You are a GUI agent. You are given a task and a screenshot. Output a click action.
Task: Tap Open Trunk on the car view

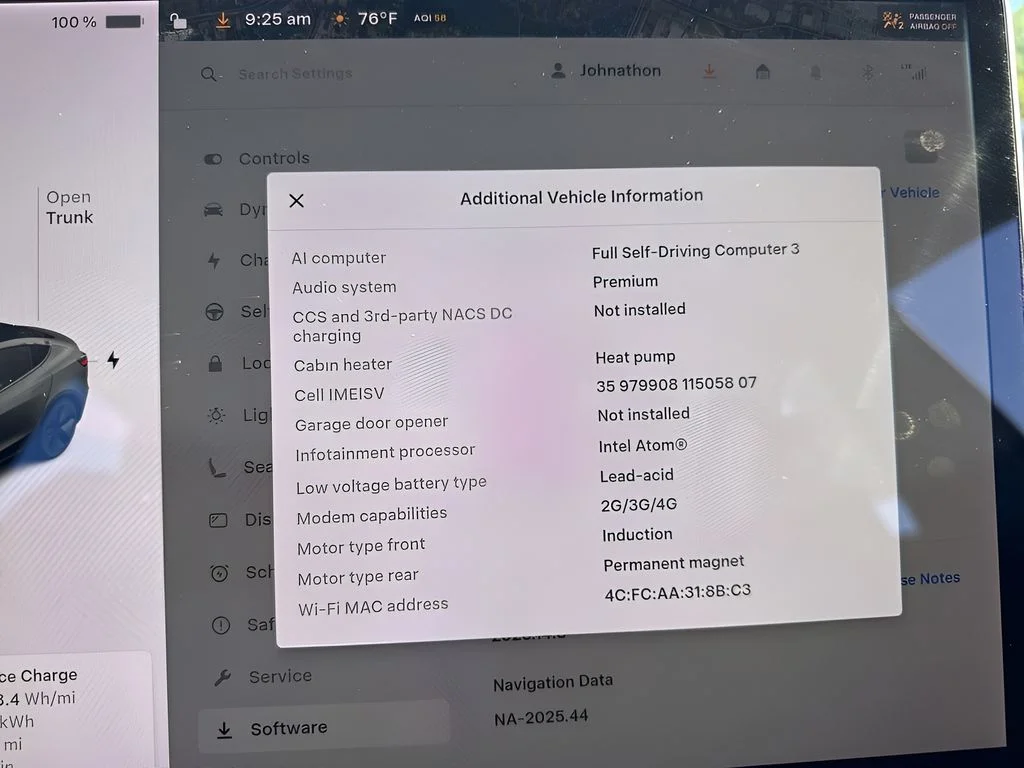69,207
